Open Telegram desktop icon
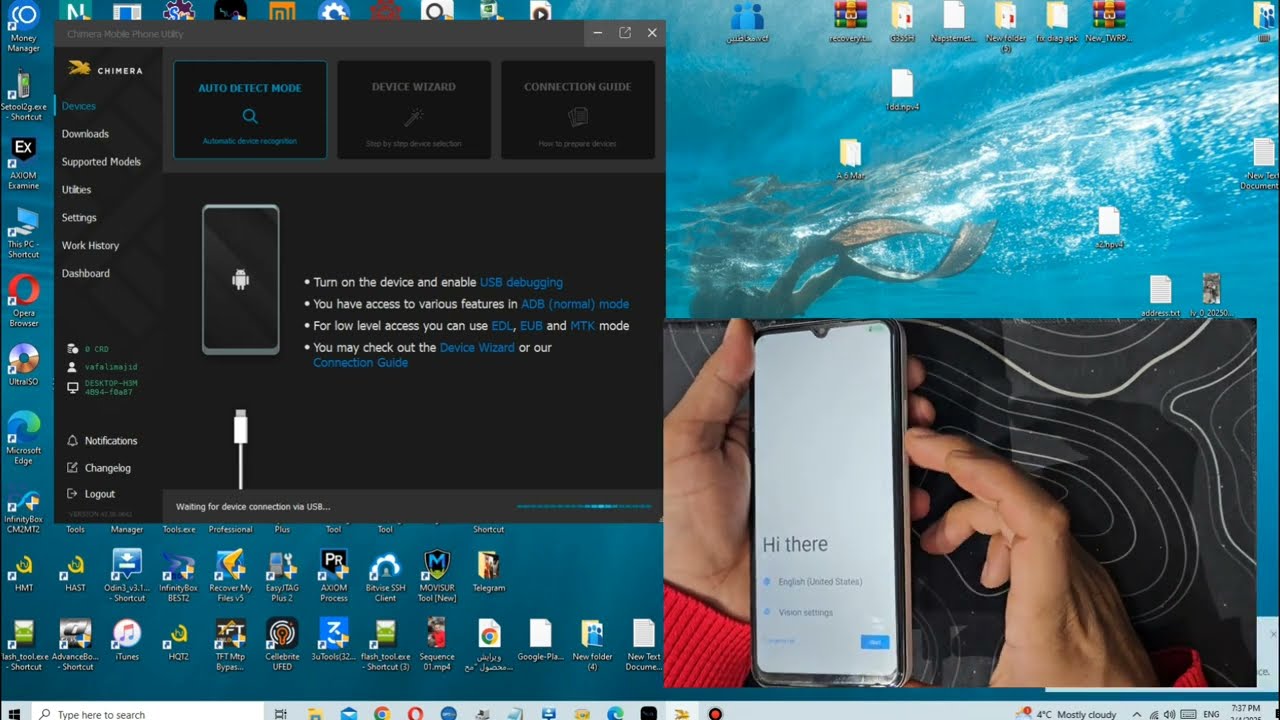 [x=489, y=573]
